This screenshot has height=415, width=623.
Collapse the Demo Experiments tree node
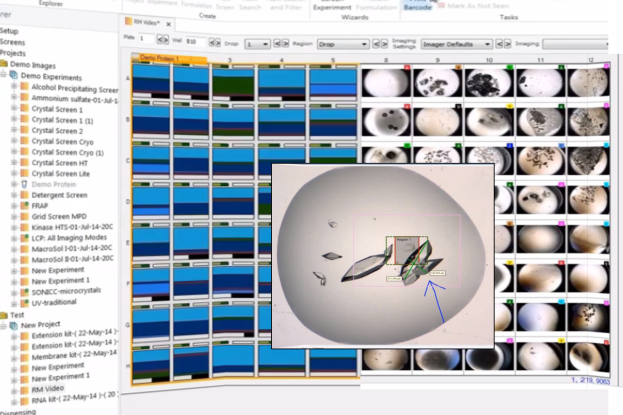click(4, 74)
